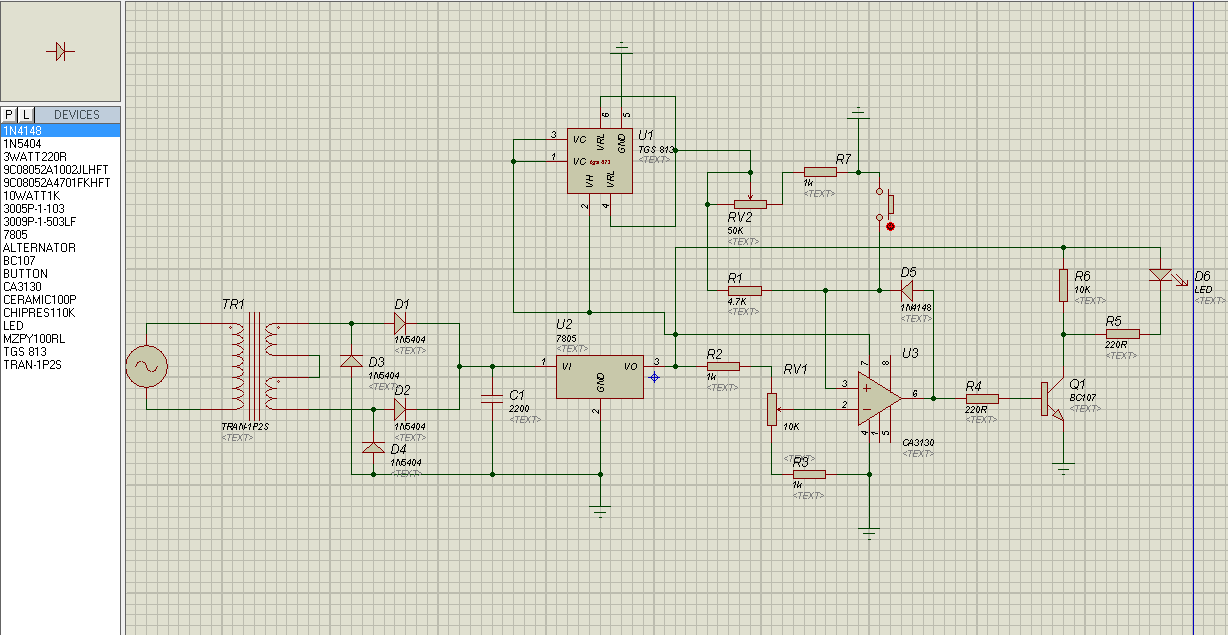The image size is (1228, 635).
Task: Select ALTERNATOR in the devices list
Action: coord(39,248)
